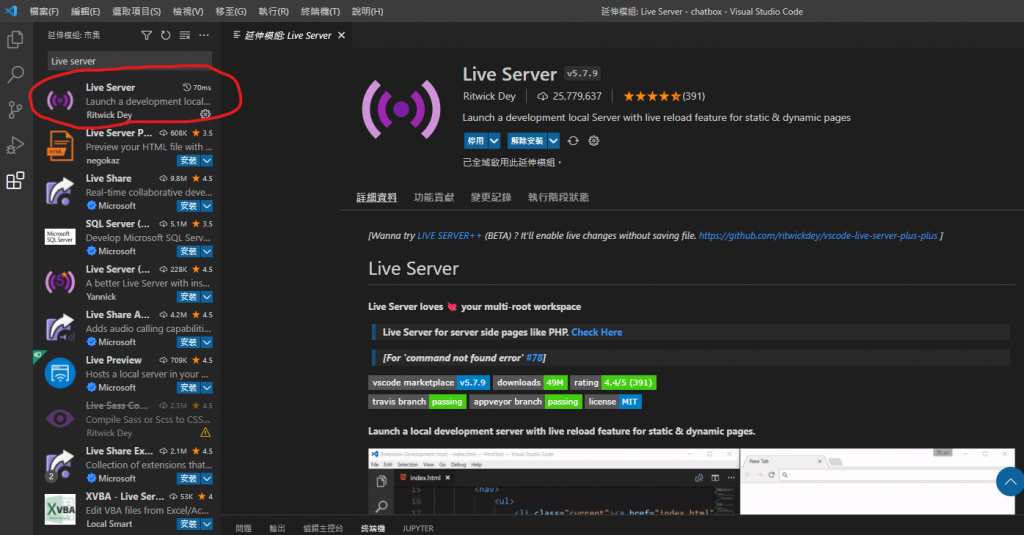Click the sync icon beside the uninstall button
The width and height of the screenshot is (1024, 535).
tap(573, 140)
